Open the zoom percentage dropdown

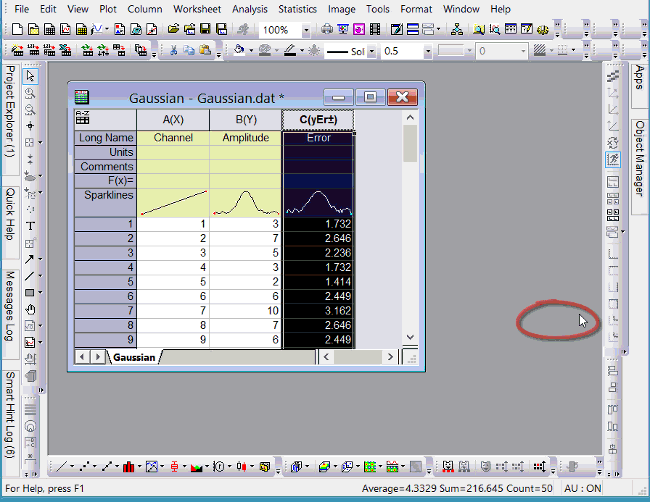point(306,30)
